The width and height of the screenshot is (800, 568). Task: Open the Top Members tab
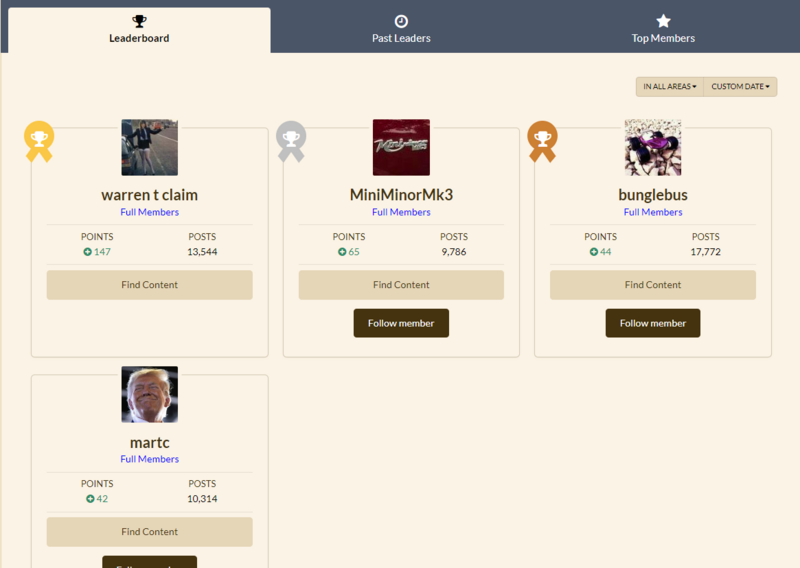(x=663, y=29)
